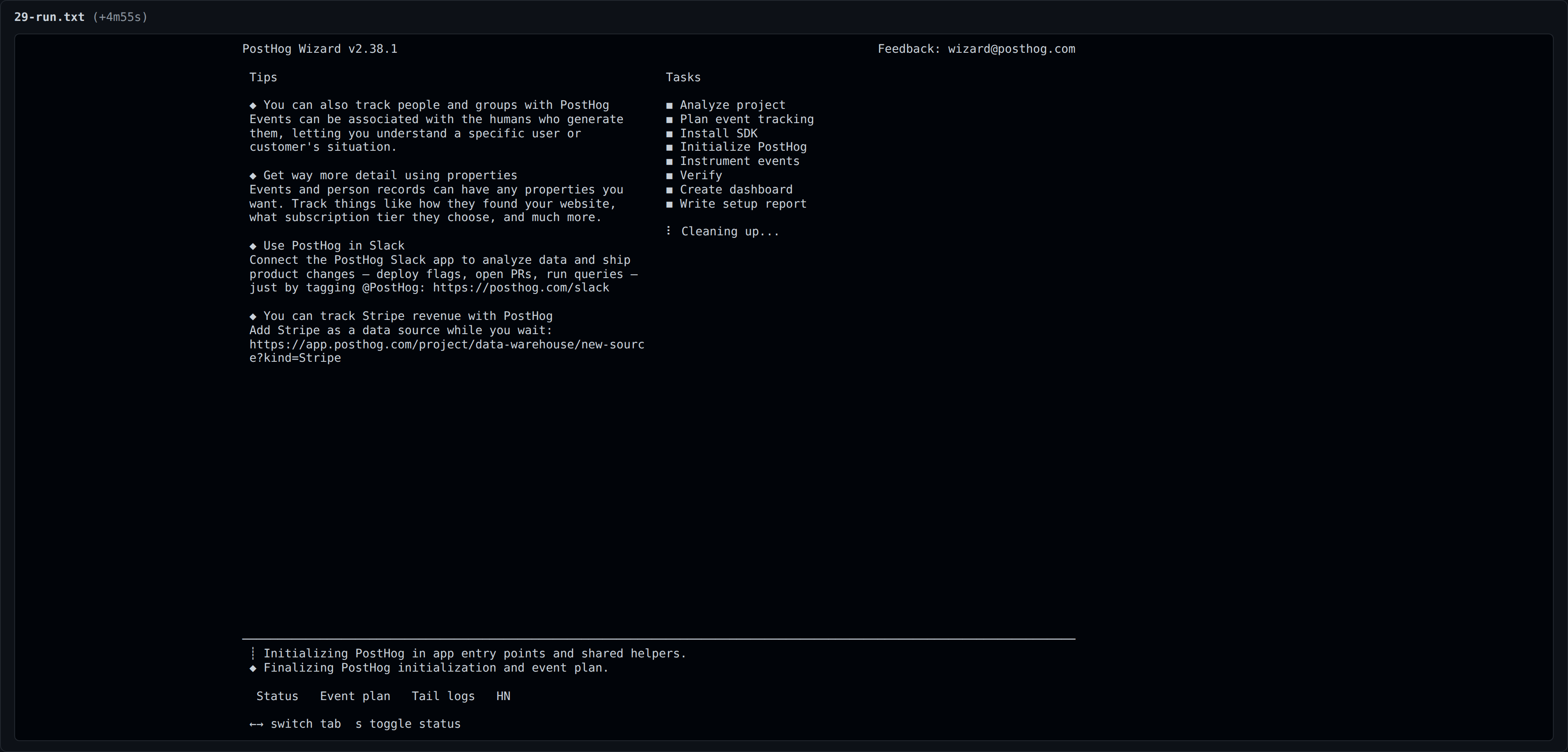Click the 29-run.txt file title
This screenshot has height=752, width=1568.
49,17
